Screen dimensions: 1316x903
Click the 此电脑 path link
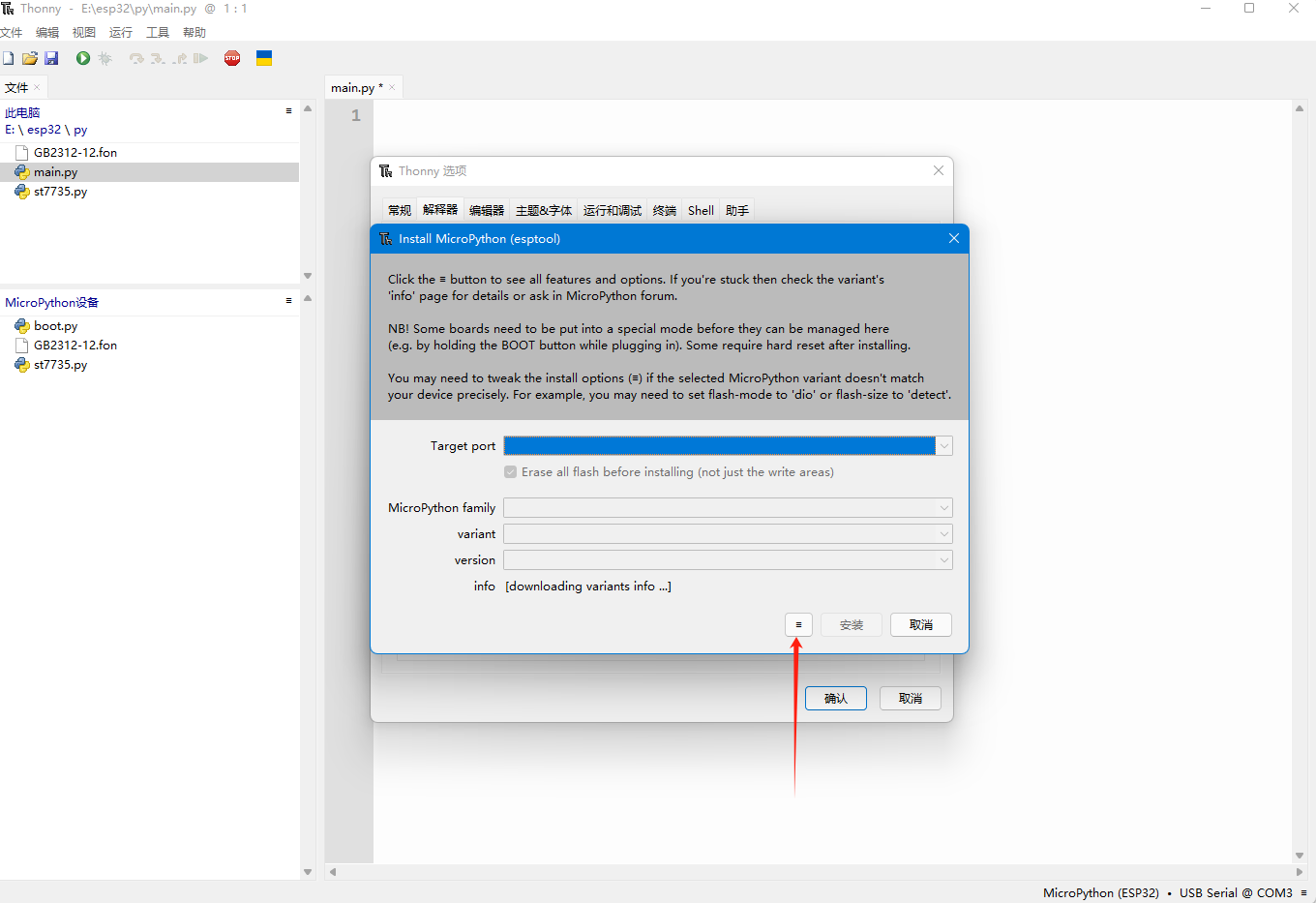pyautogui.click(x=22, y=112)
